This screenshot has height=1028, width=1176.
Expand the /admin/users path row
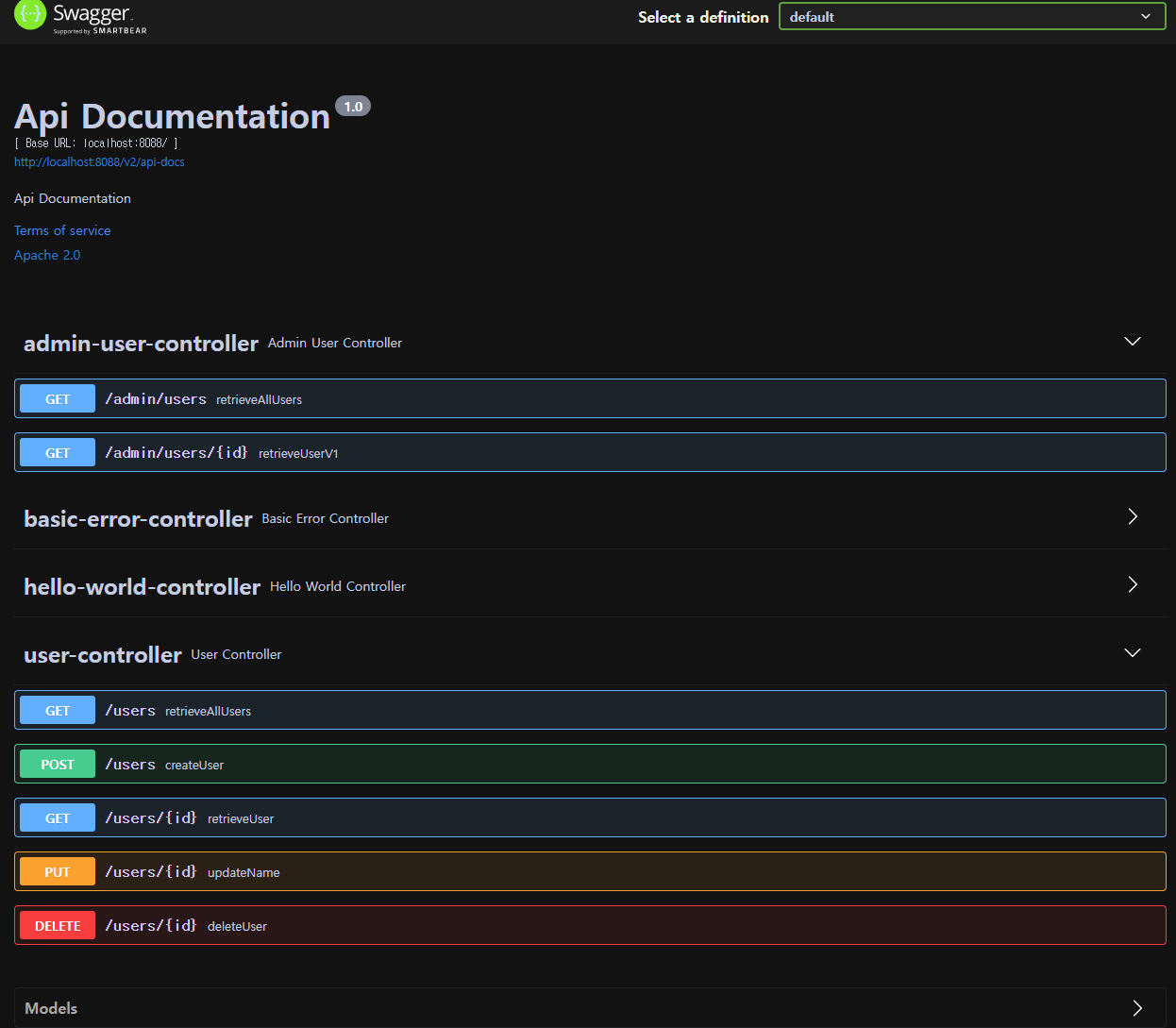590,398
